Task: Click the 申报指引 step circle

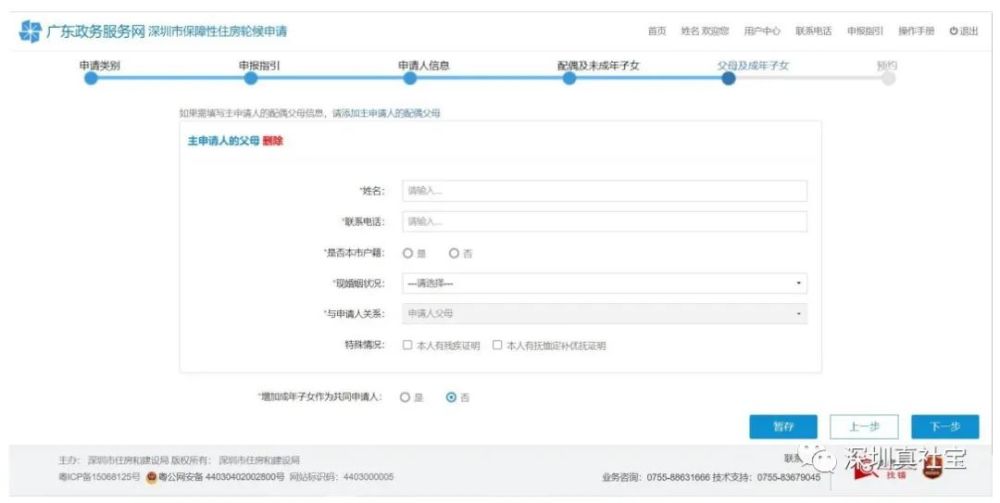Action: pos(251,78)
